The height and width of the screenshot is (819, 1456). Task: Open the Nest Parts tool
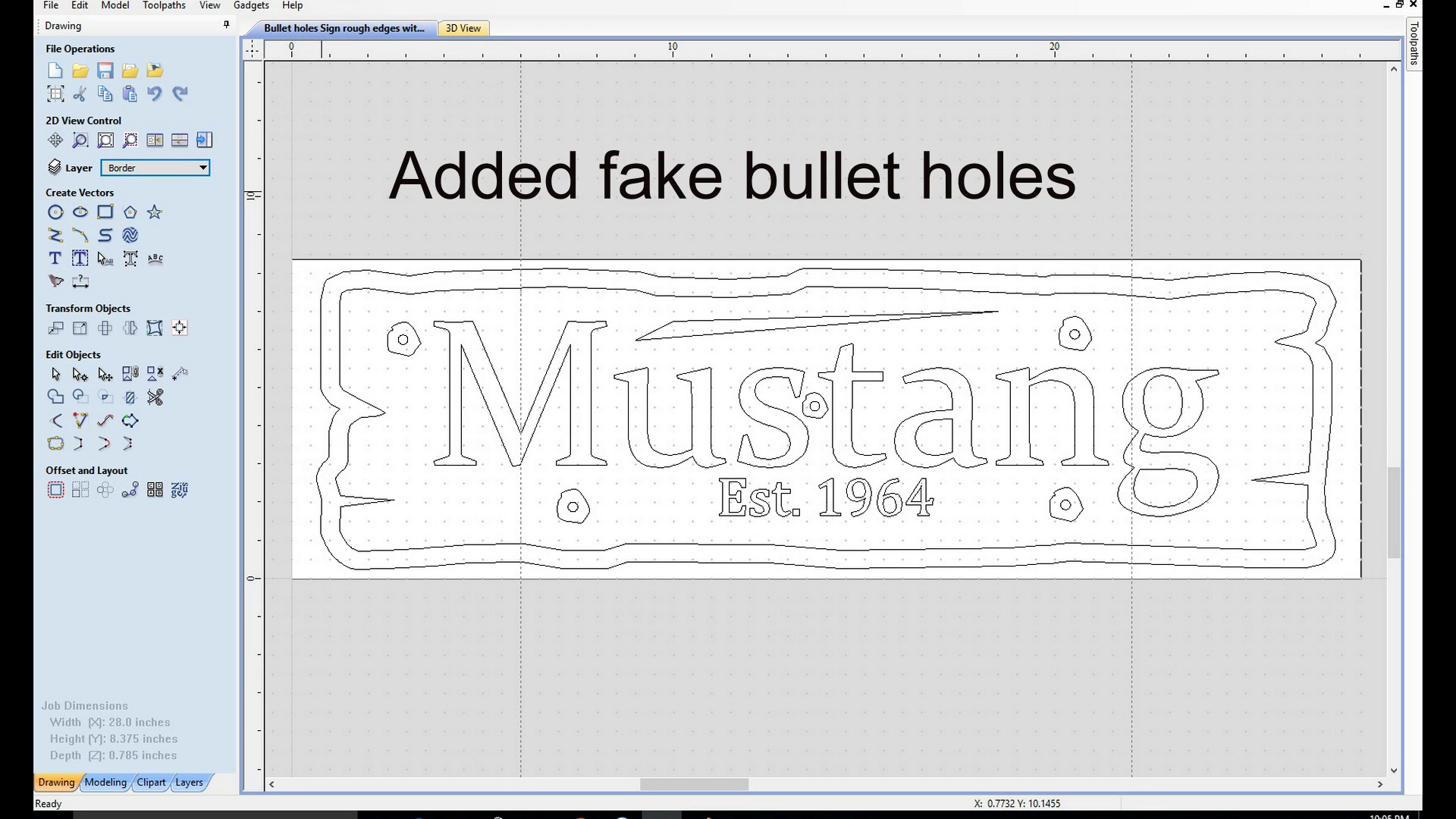tap(180, 491)
